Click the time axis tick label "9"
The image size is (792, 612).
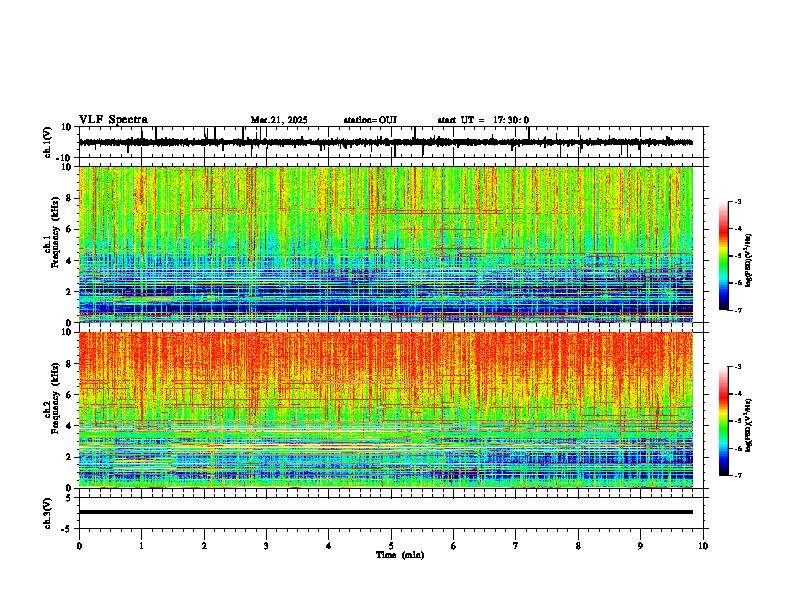click(x=640, y=546)
